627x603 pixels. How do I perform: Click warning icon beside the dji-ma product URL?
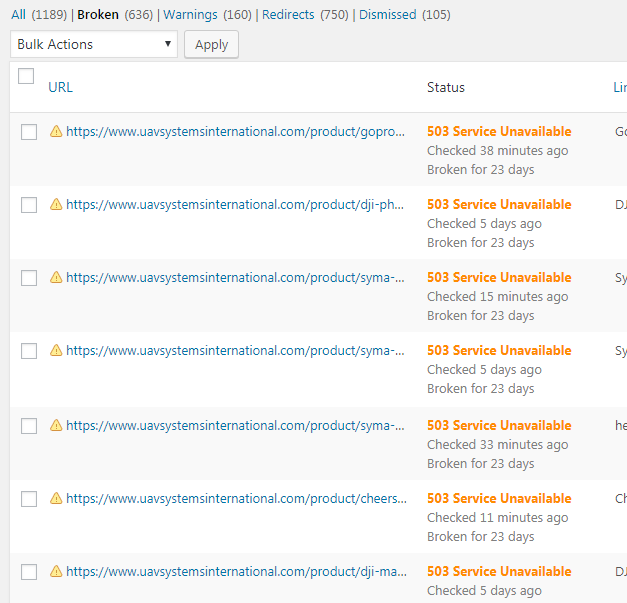point(56,571)
